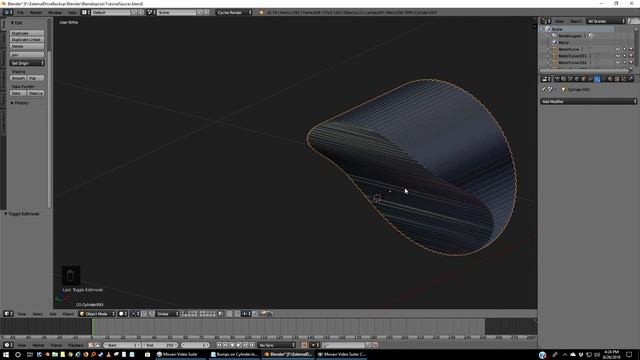Open the Texture properties tab
Image resolution: width=640 pixels, height=360 pixels.
(x=617, y=79)
